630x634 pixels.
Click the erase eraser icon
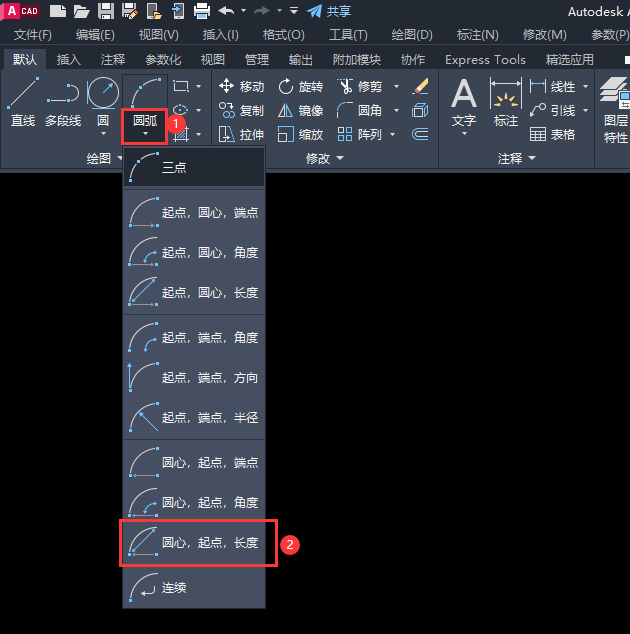[x=420, y=86]
